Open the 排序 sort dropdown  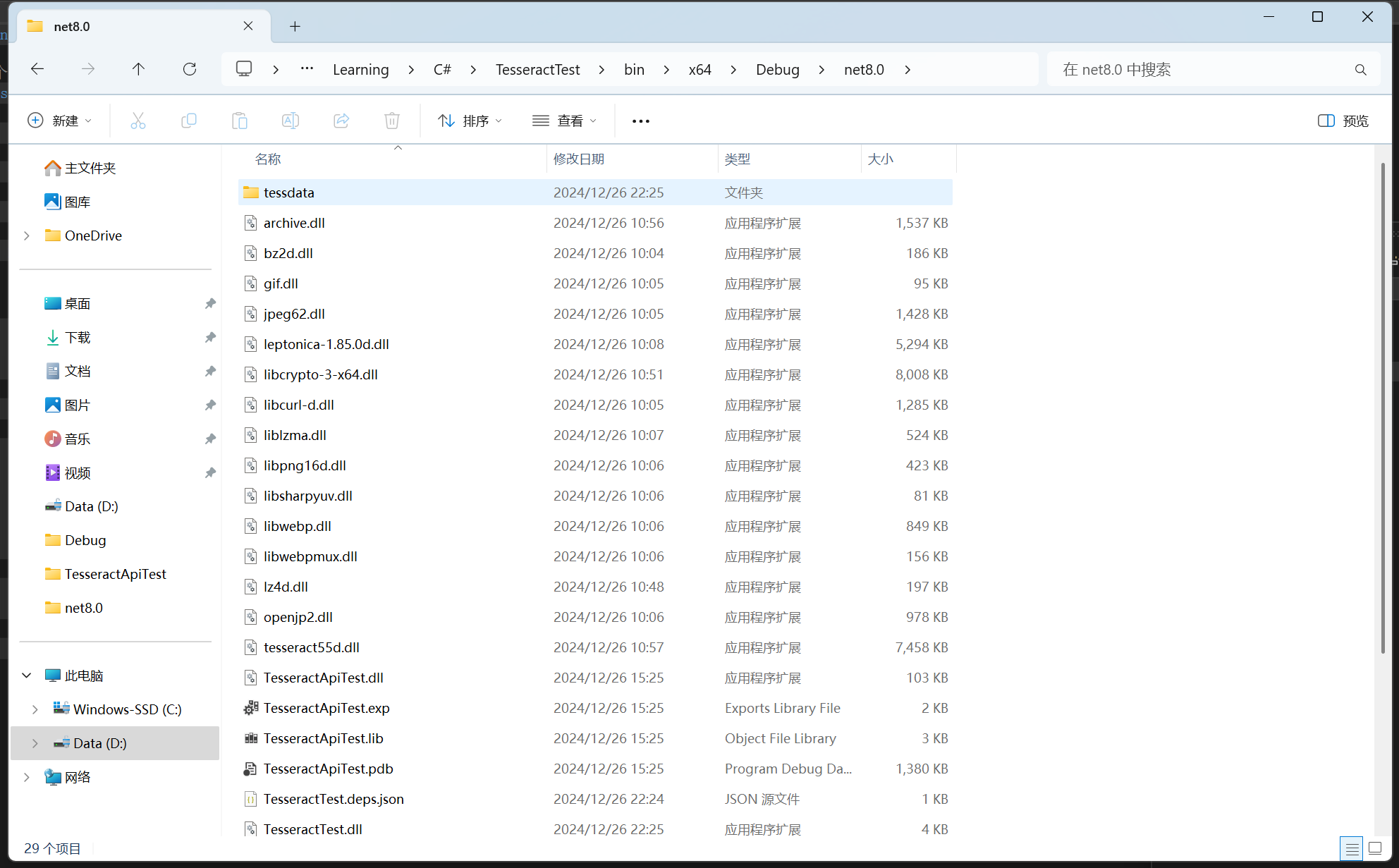pos(470,121)
